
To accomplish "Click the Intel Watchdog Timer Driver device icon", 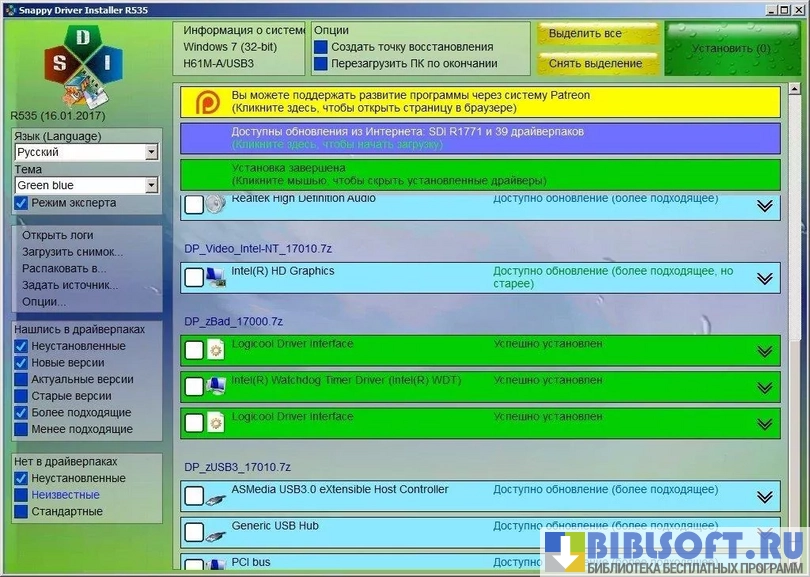I will (216, 385).
